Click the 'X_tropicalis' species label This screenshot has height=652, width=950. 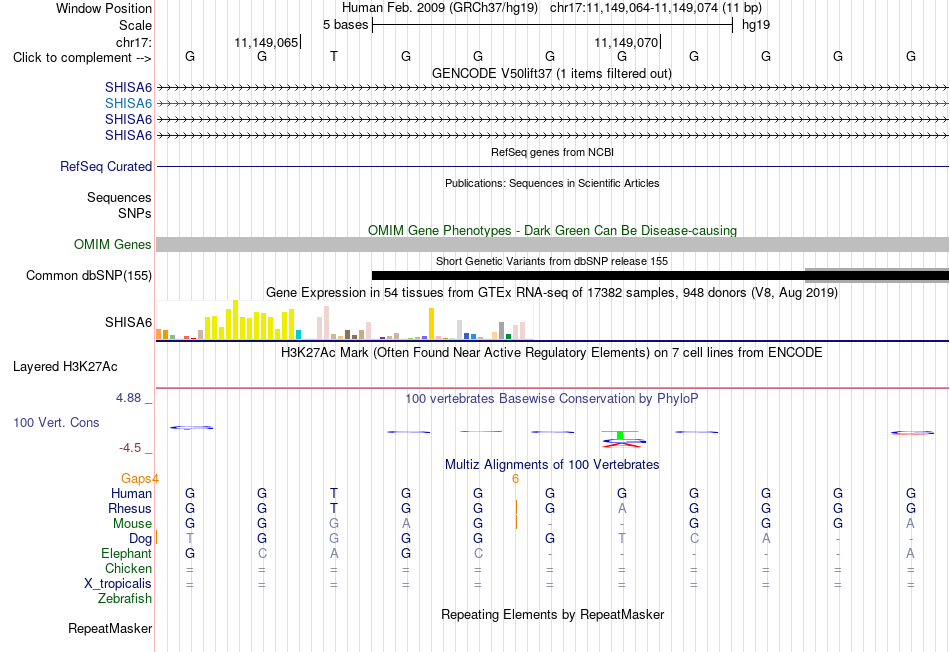click(x=118, y=584)
